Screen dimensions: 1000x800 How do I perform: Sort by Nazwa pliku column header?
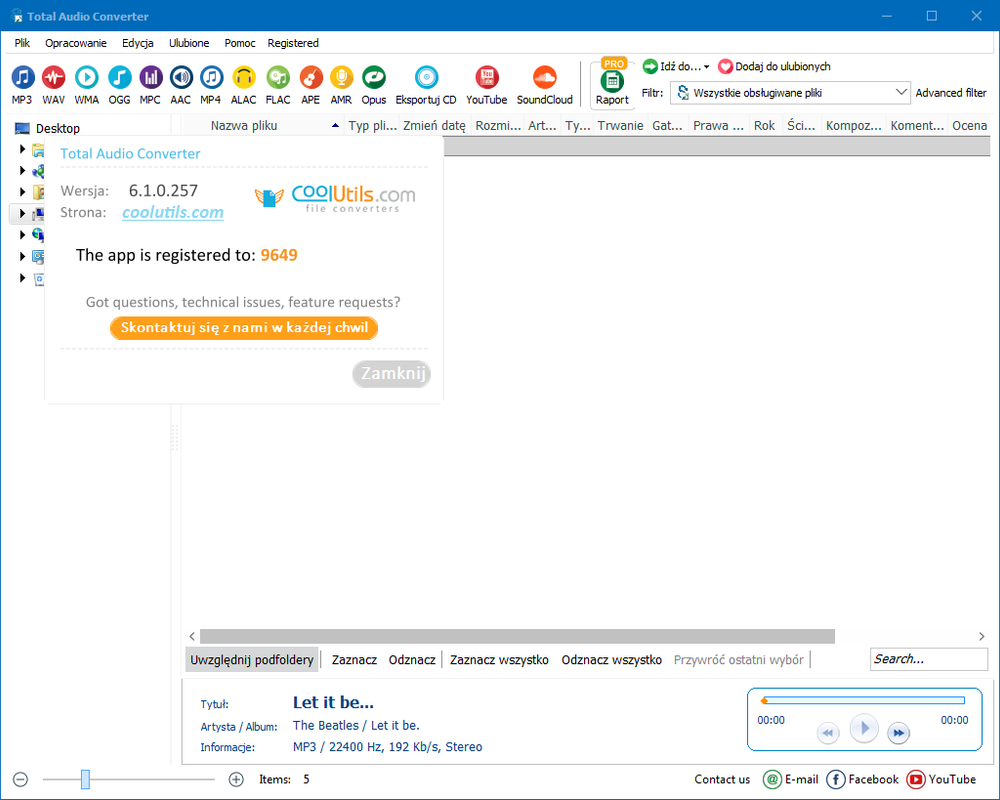pos(264,126)
